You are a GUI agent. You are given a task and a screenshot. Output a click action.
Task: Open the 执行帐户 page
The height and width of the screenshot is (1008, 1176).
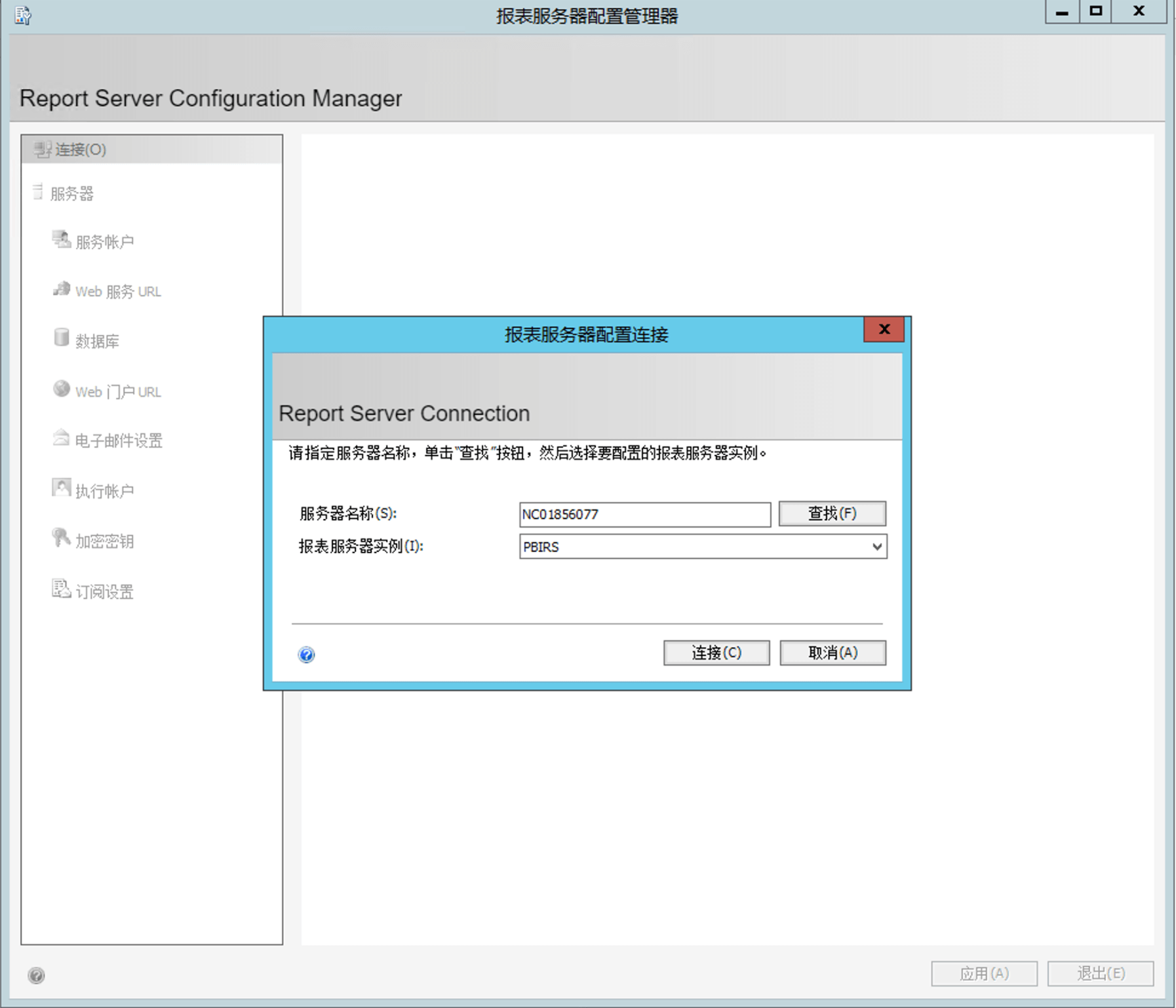tap(105, 491)
